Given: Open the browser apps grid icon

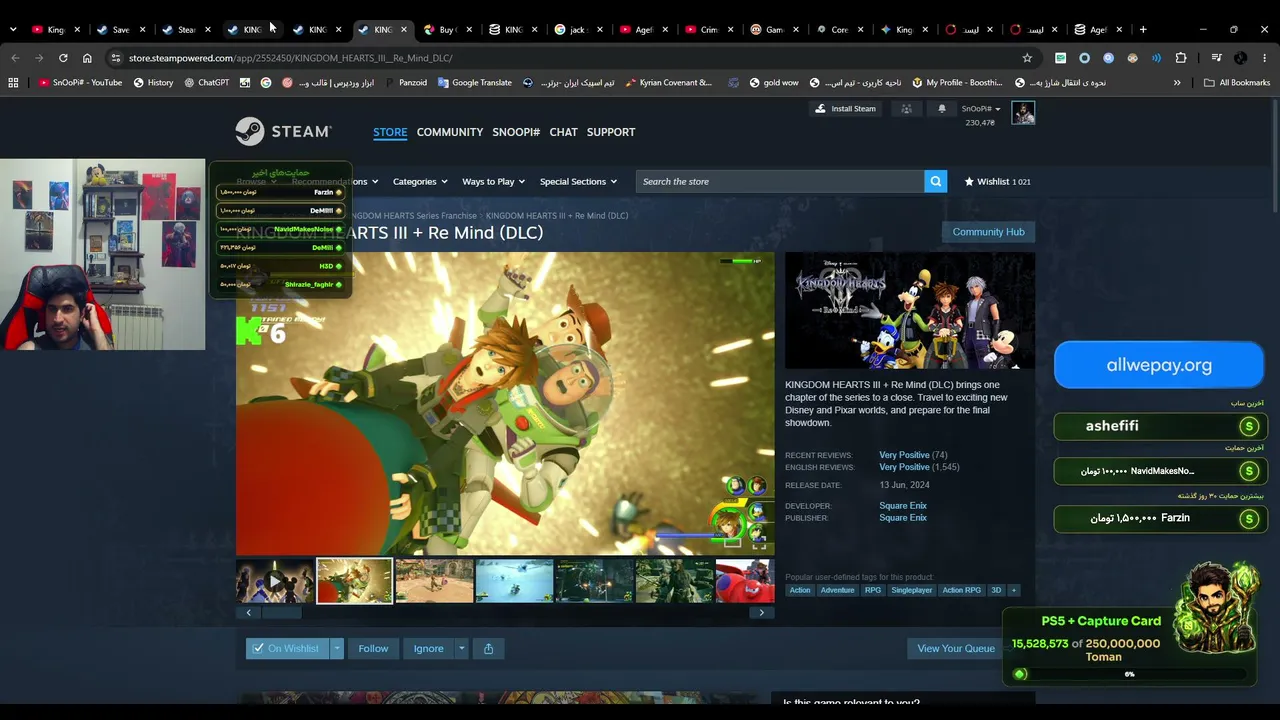Looking at the screenshot, I should 13,83.
